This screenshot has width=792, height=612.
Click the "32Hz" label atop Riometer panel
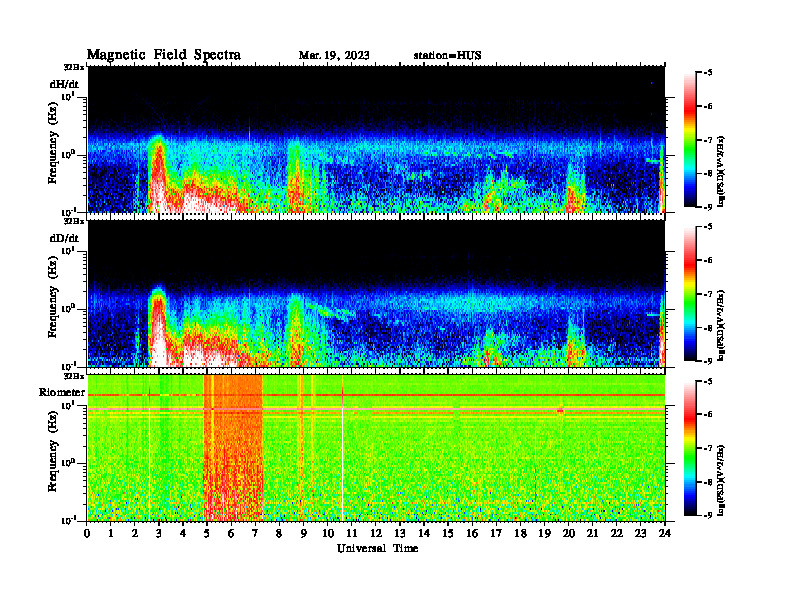pos(74,376)
